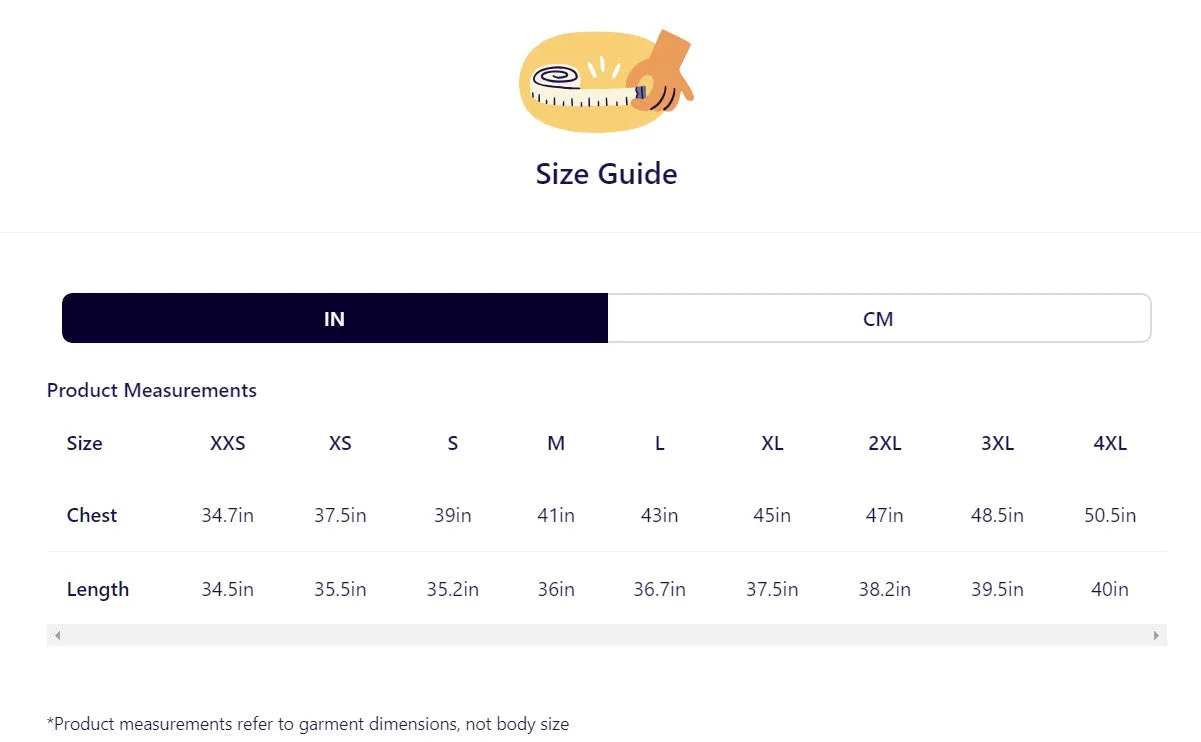Click the Length row label

point(98,589)
